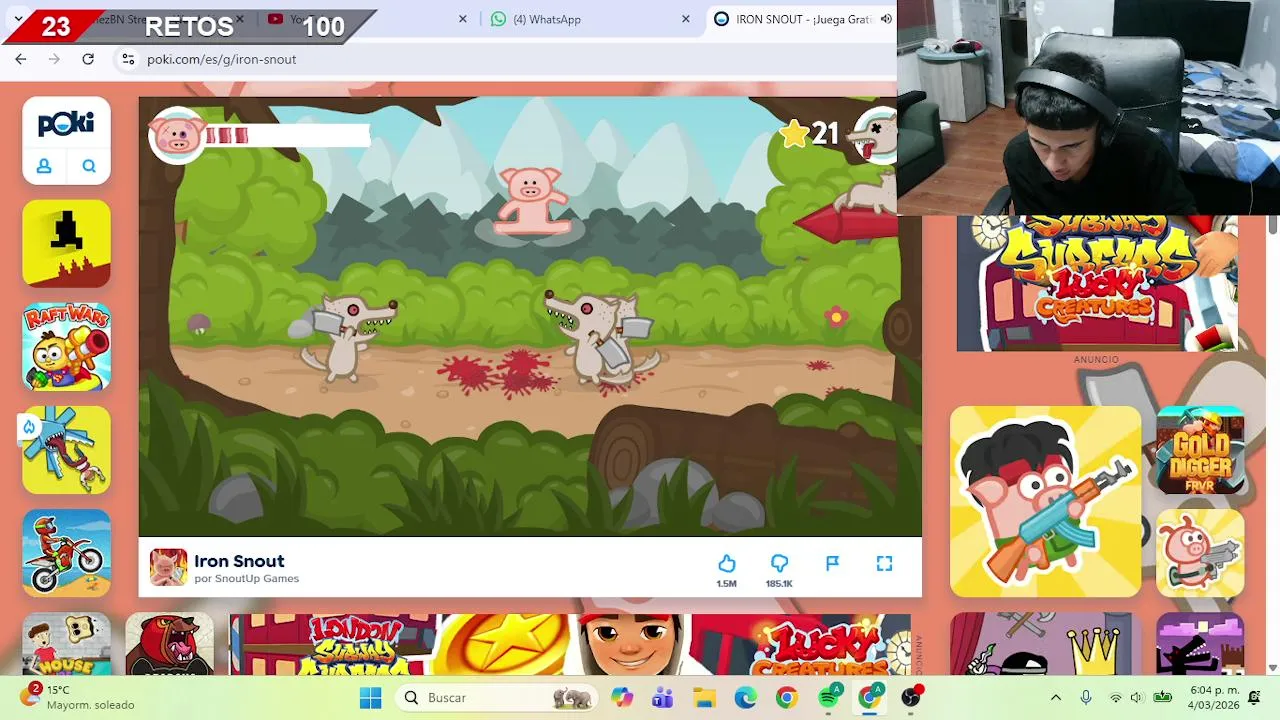
Task: Open the SnoutUp Games developer link
Action: click(256, 579)
